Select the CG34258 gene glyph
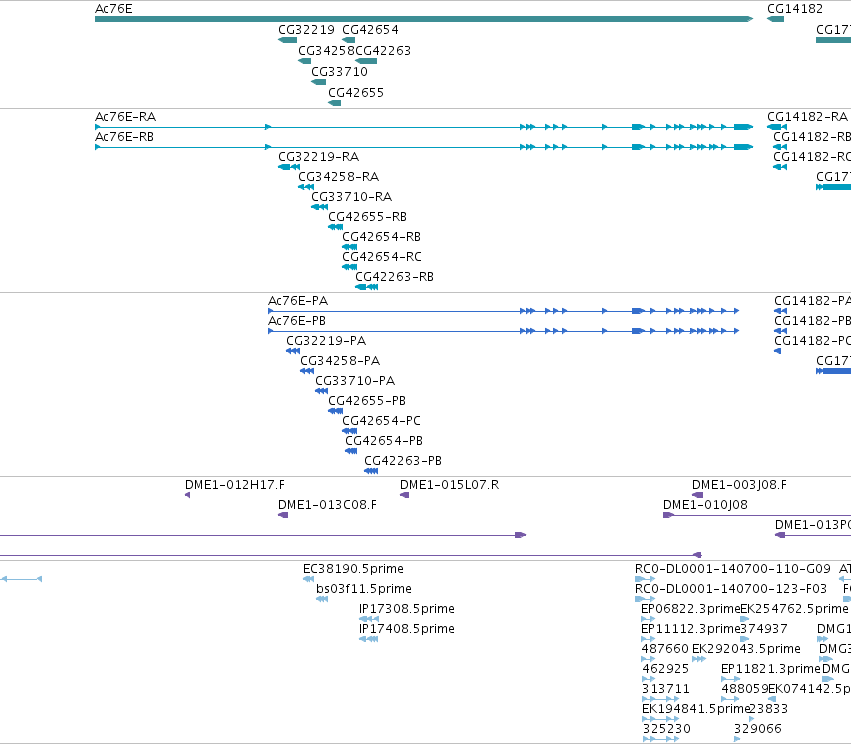Image resolution: width=851 pixels, height=744 pixels. [304, 61]
